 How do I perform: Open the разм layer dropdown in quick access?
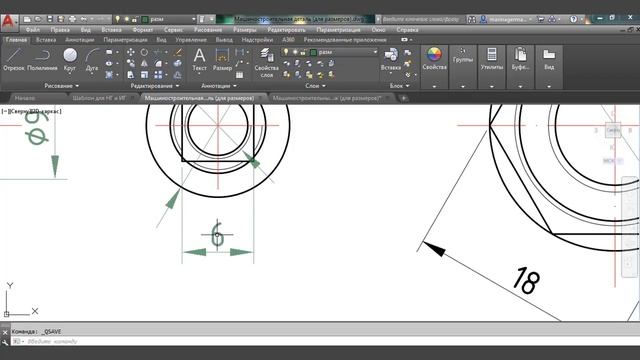[193, 19]
